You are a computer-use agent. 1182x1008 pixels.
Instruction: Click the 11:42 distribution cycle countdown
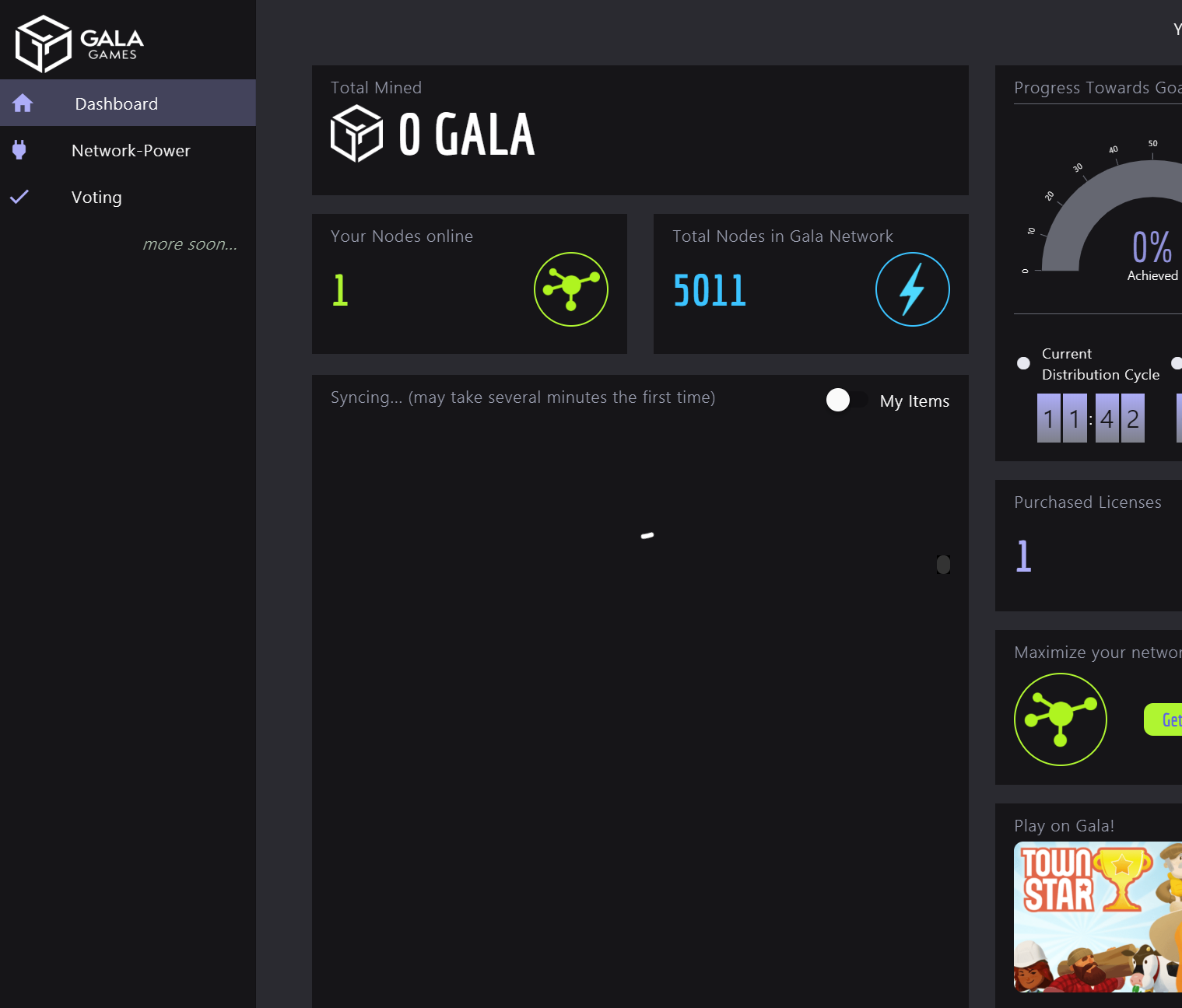pyautogui.click(x=1091, y=418)
